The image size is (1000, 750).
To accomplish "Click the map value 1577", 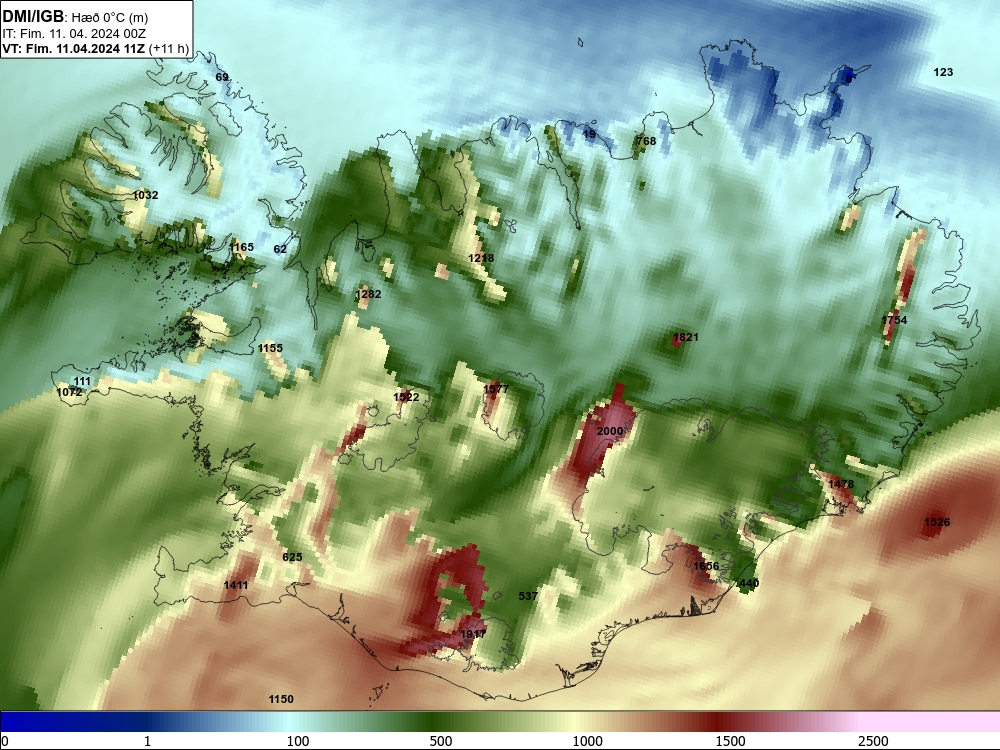I will tap(496, 389).
